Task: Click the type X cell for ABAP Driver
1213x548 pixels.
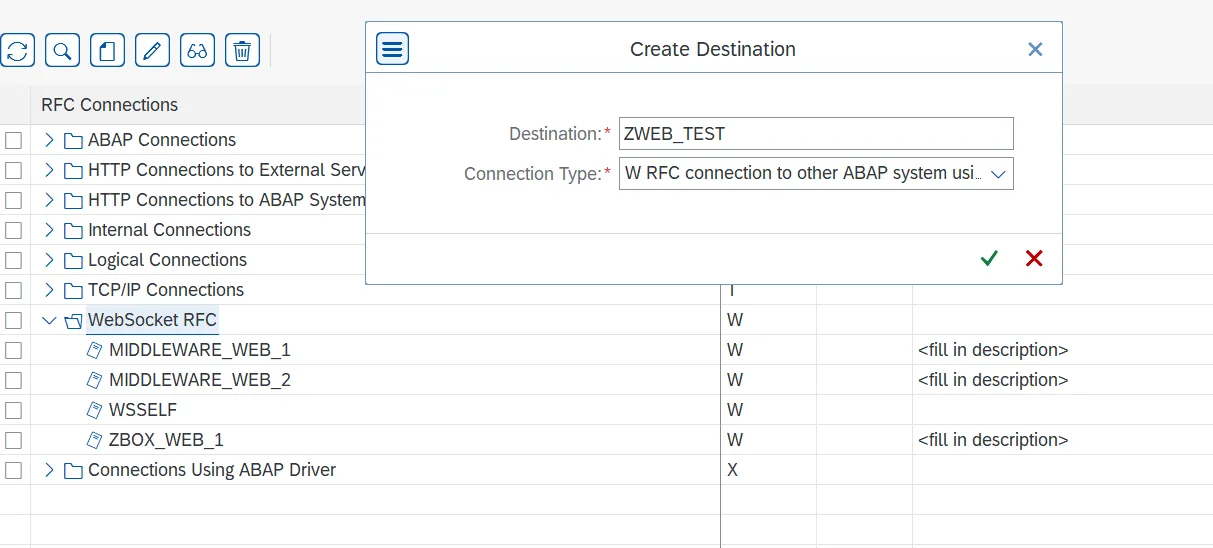Action: [768, 470]
